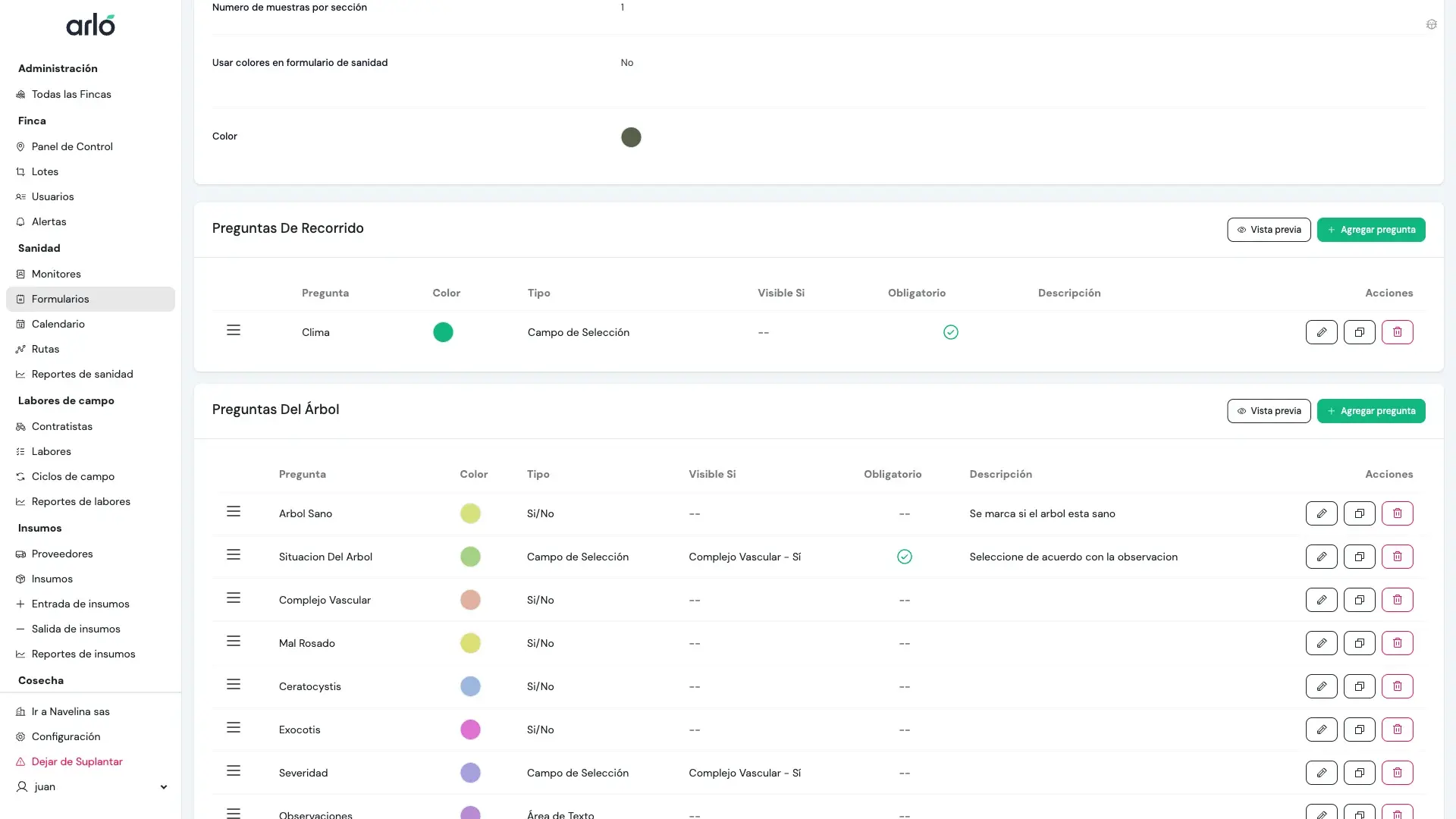1456x819 pixels.
Task: Click the settings gear icon at top right
Action: click(1431, 24)
